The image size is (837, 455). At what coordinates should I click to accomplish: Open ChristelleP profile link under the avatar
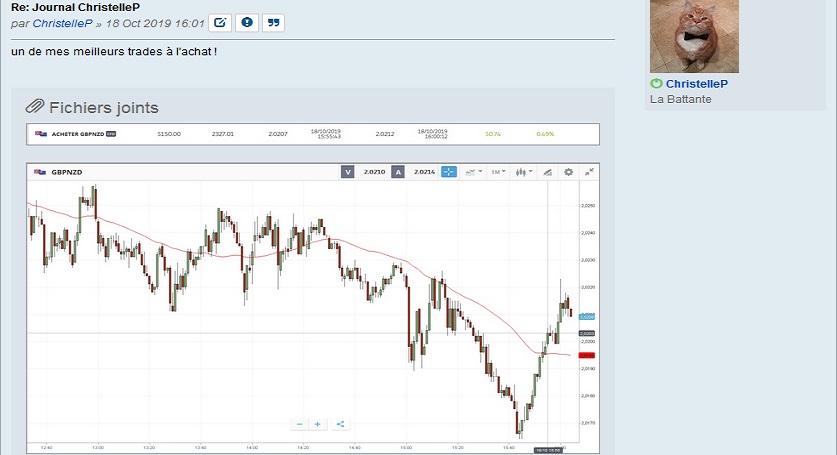[697, 84]
